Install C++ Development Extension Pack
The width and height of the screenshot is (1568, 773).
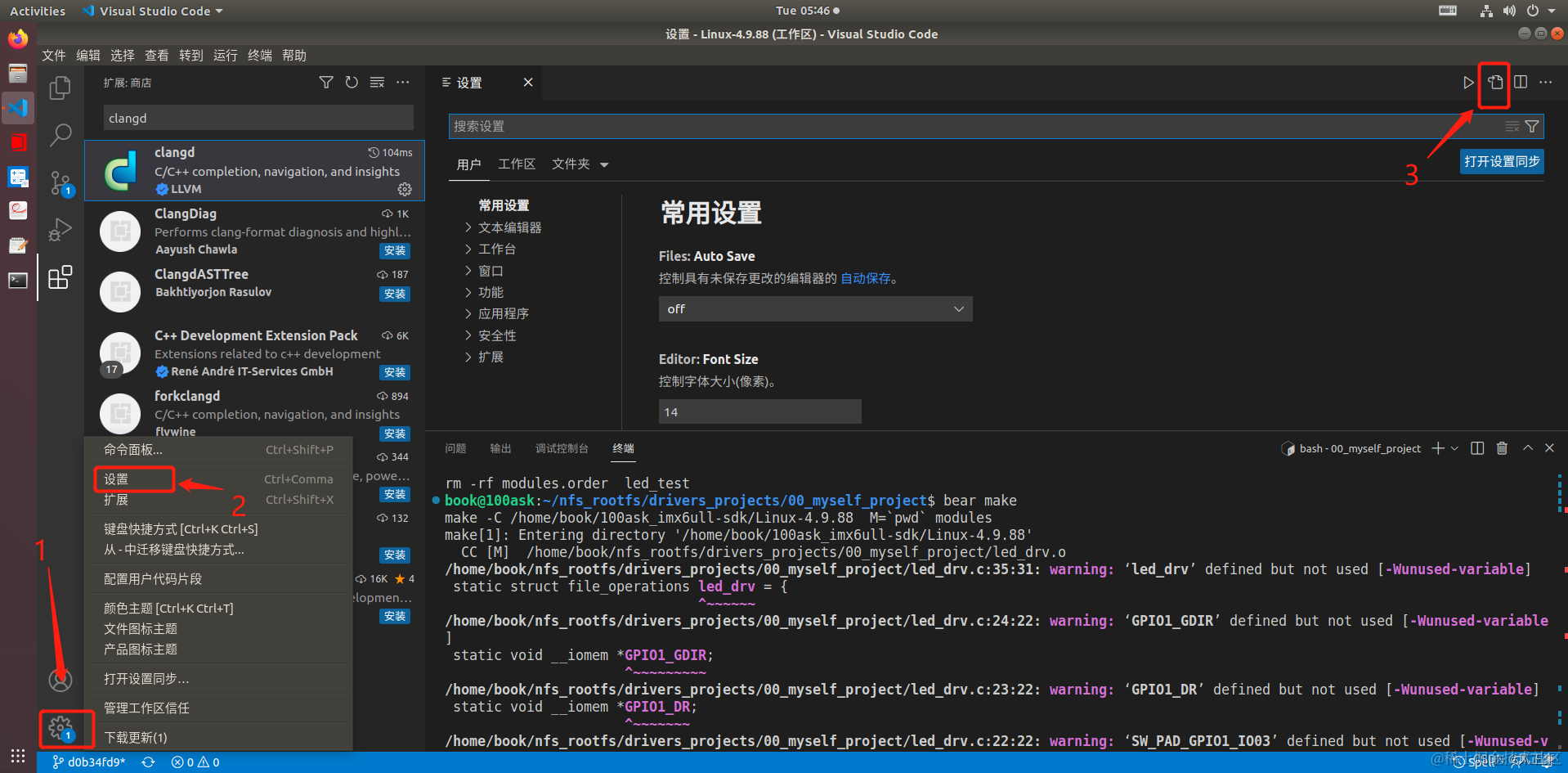395,373
